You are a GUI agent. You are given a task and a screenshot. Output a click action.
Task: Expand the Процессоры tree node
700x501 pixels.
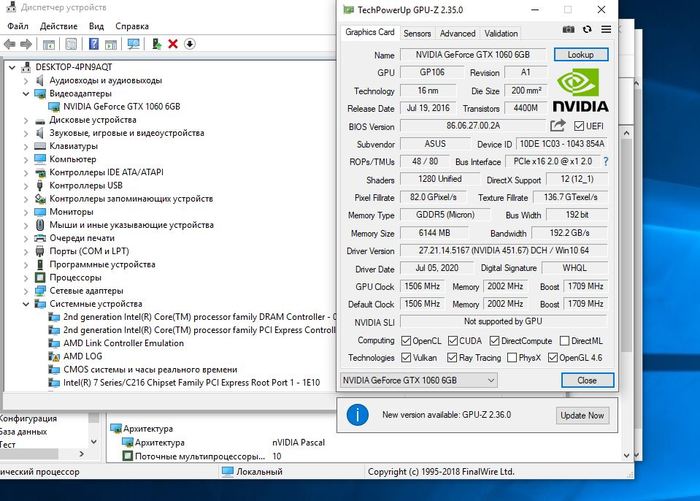(26, 277)
